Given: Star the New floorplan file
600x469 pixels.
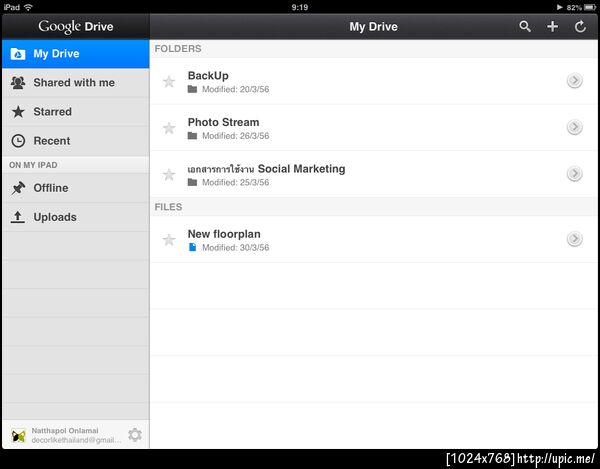Looking at the screenshot, I should tap(169, 240).
